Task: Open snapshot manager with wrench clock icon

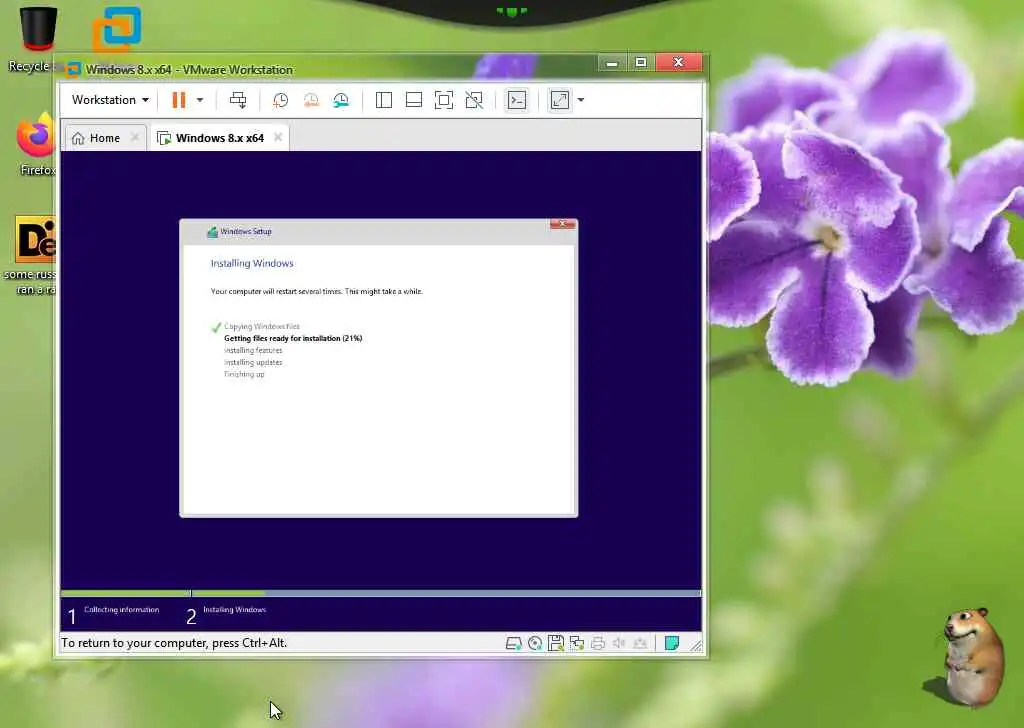Action: 341,100
